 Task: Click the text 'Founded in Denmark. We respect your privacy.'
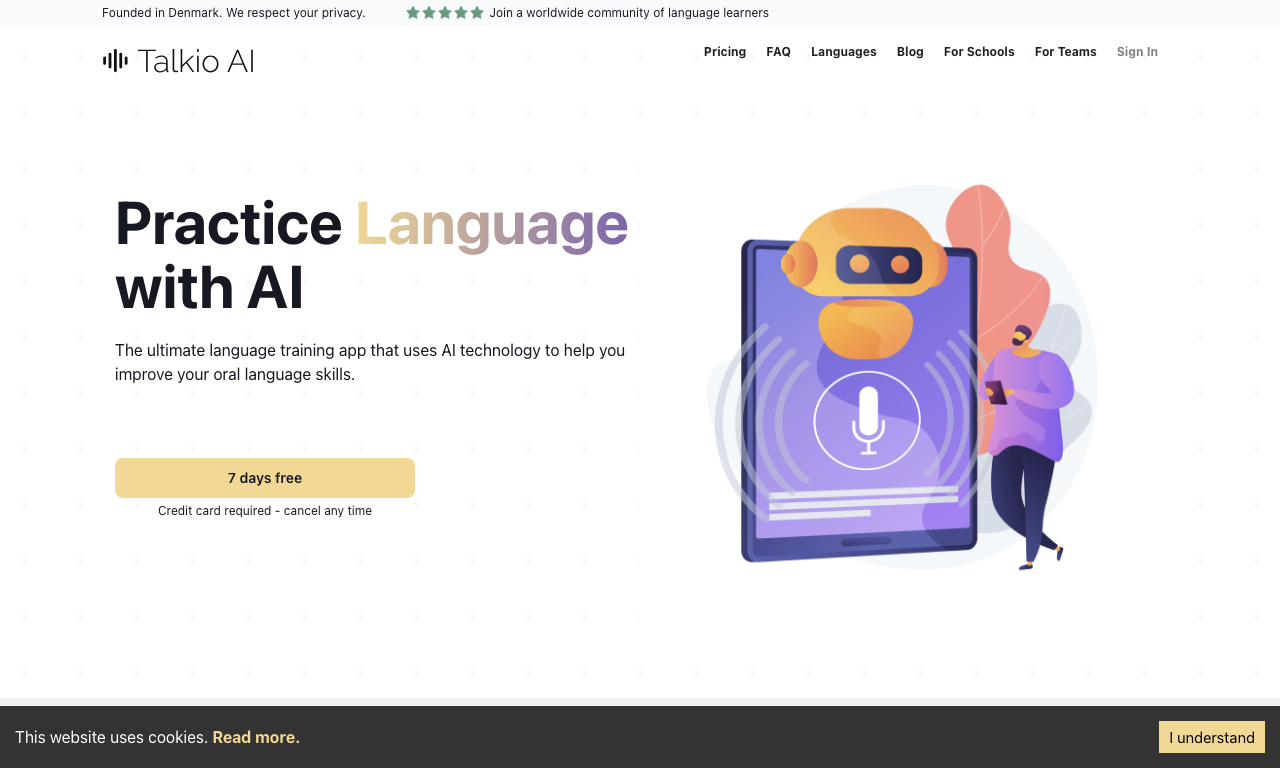click(x=234, y=13)
